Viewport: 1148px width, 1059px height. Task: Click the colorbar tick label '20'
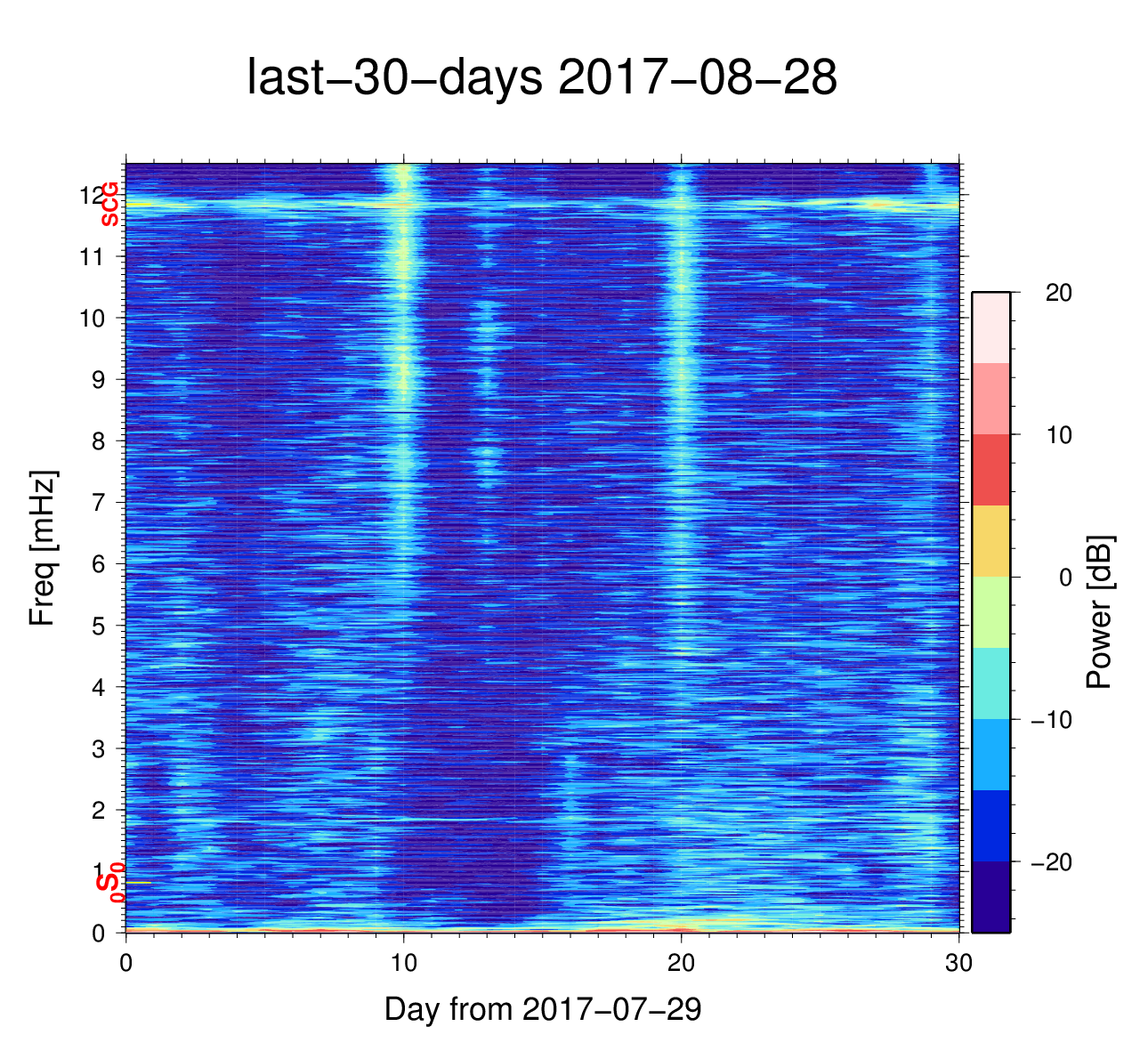tap(1058, 293)
